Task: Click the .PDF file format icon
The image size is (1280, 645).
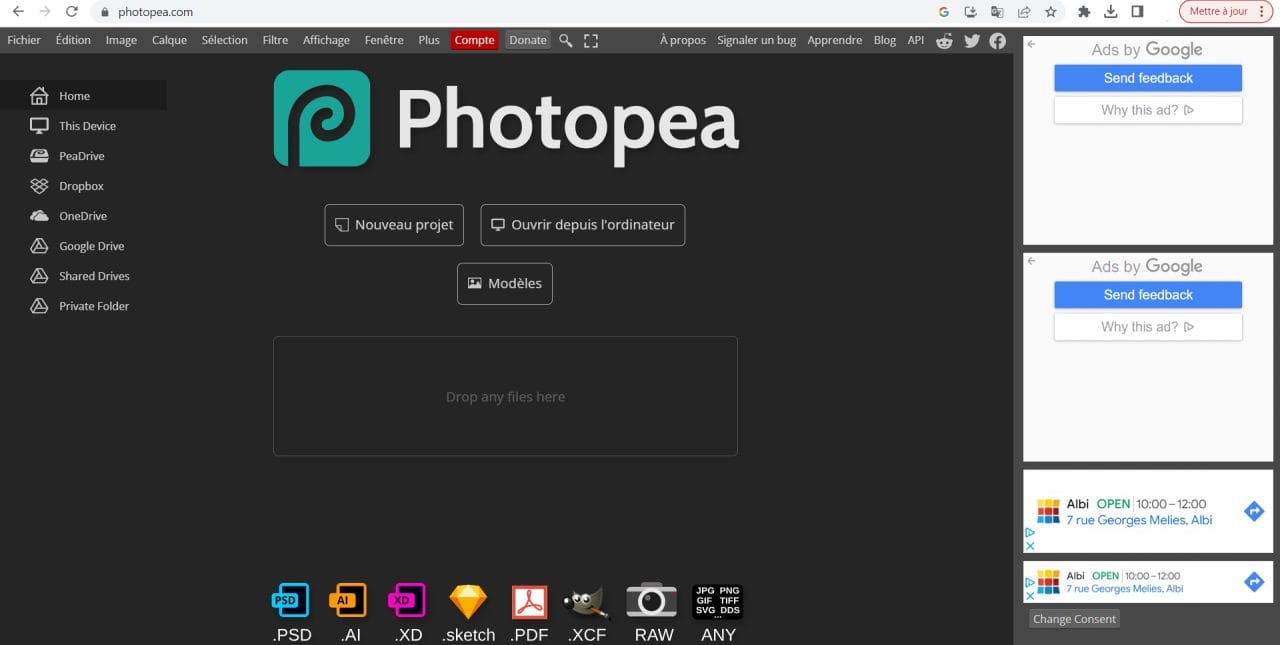Action: tap(529, 601)
